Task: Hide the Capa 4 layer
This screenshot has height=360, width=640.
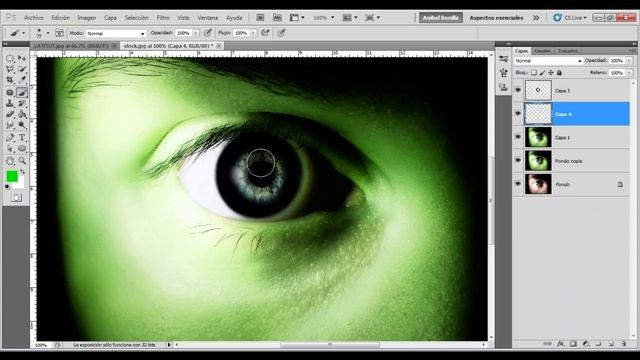Action: pos(518,113)
